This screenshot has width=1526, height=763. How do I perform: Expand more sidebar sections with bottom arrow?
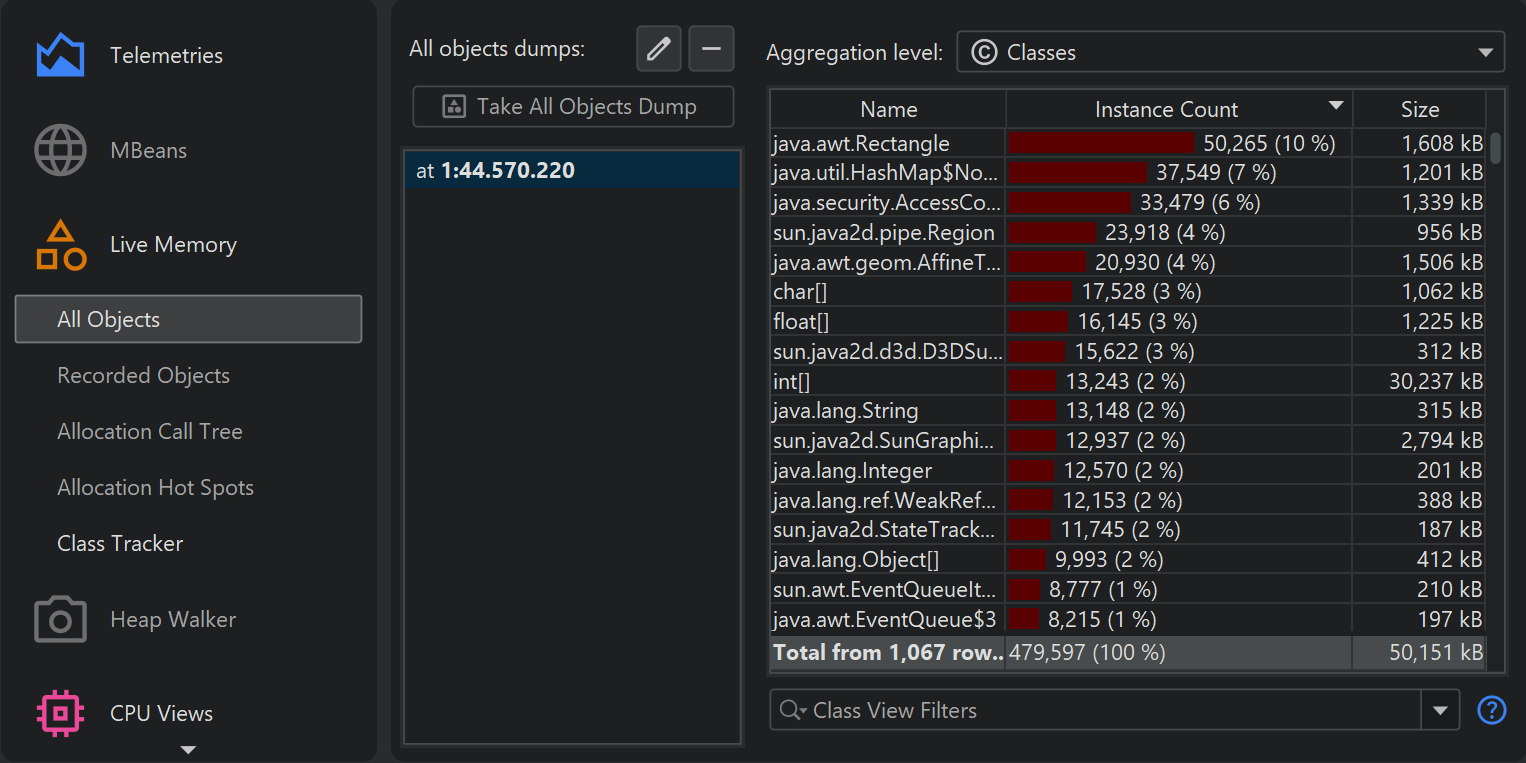[x=188, y=749]
